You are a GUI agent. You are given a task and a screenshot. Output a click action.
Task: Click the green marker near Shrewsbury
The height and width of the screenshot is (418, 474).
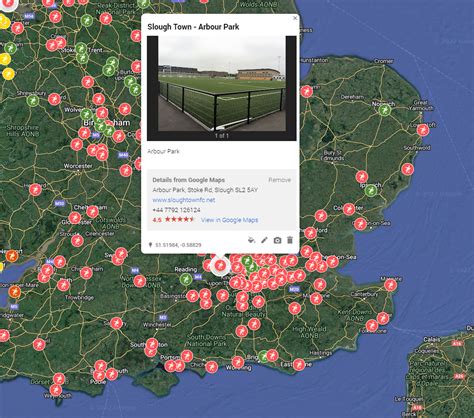coord(33,100)
